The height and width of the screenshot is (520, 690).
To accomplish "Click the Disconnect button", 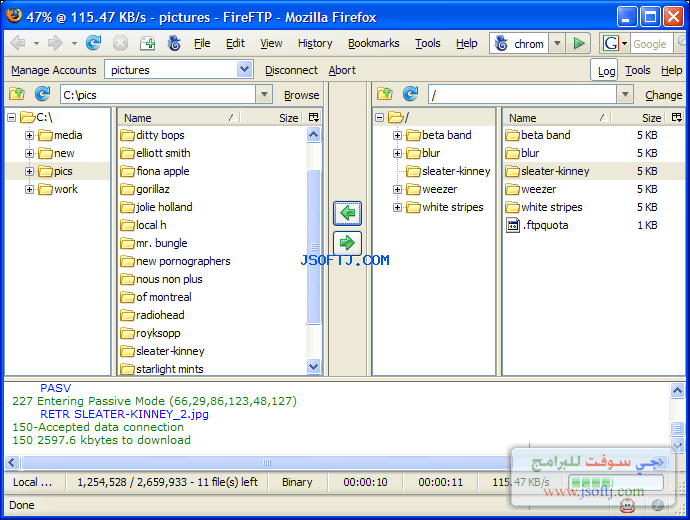I will tap(291, 70).
